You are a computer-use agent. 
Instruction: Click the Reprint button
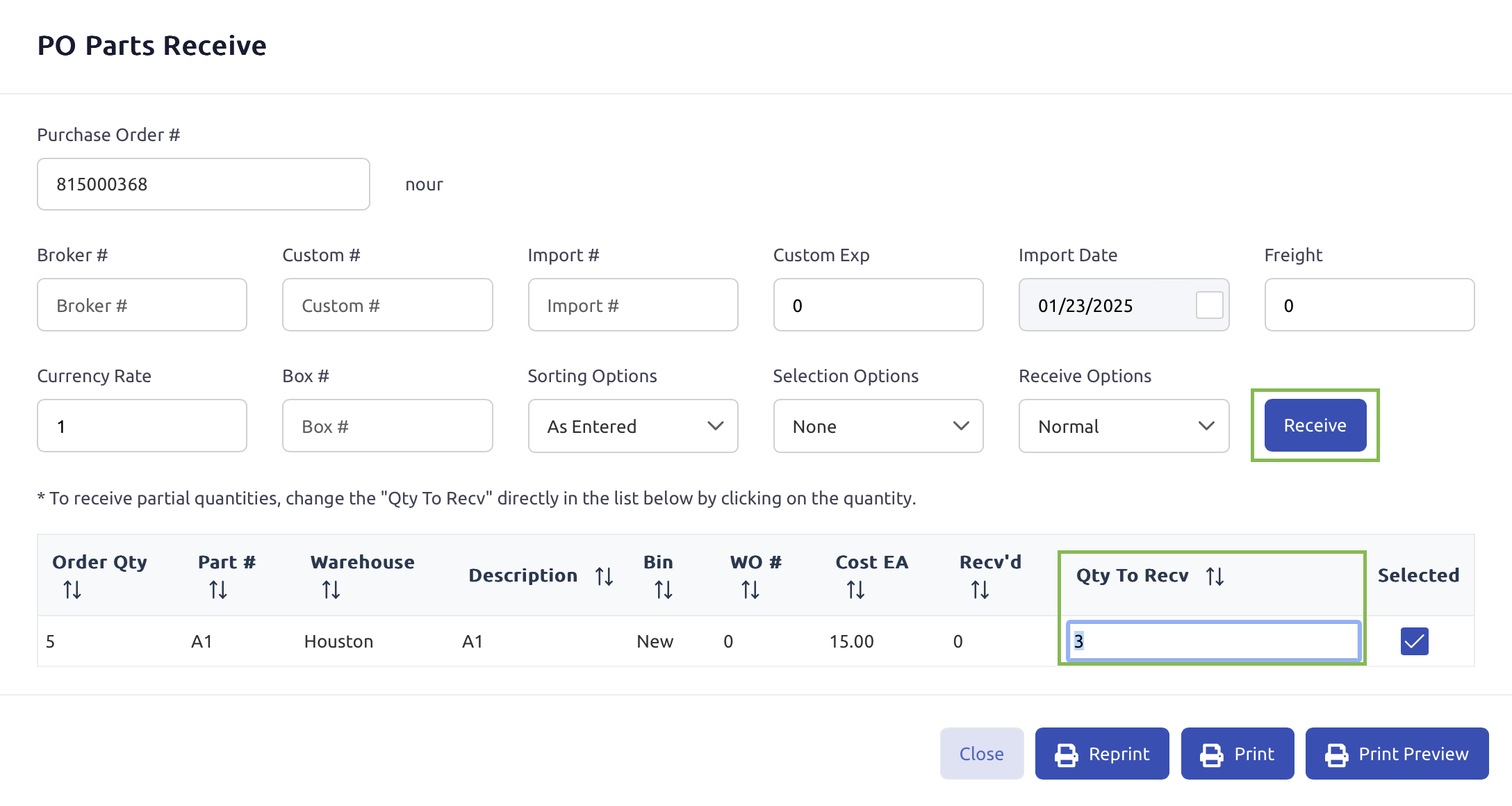[1102, 754]
